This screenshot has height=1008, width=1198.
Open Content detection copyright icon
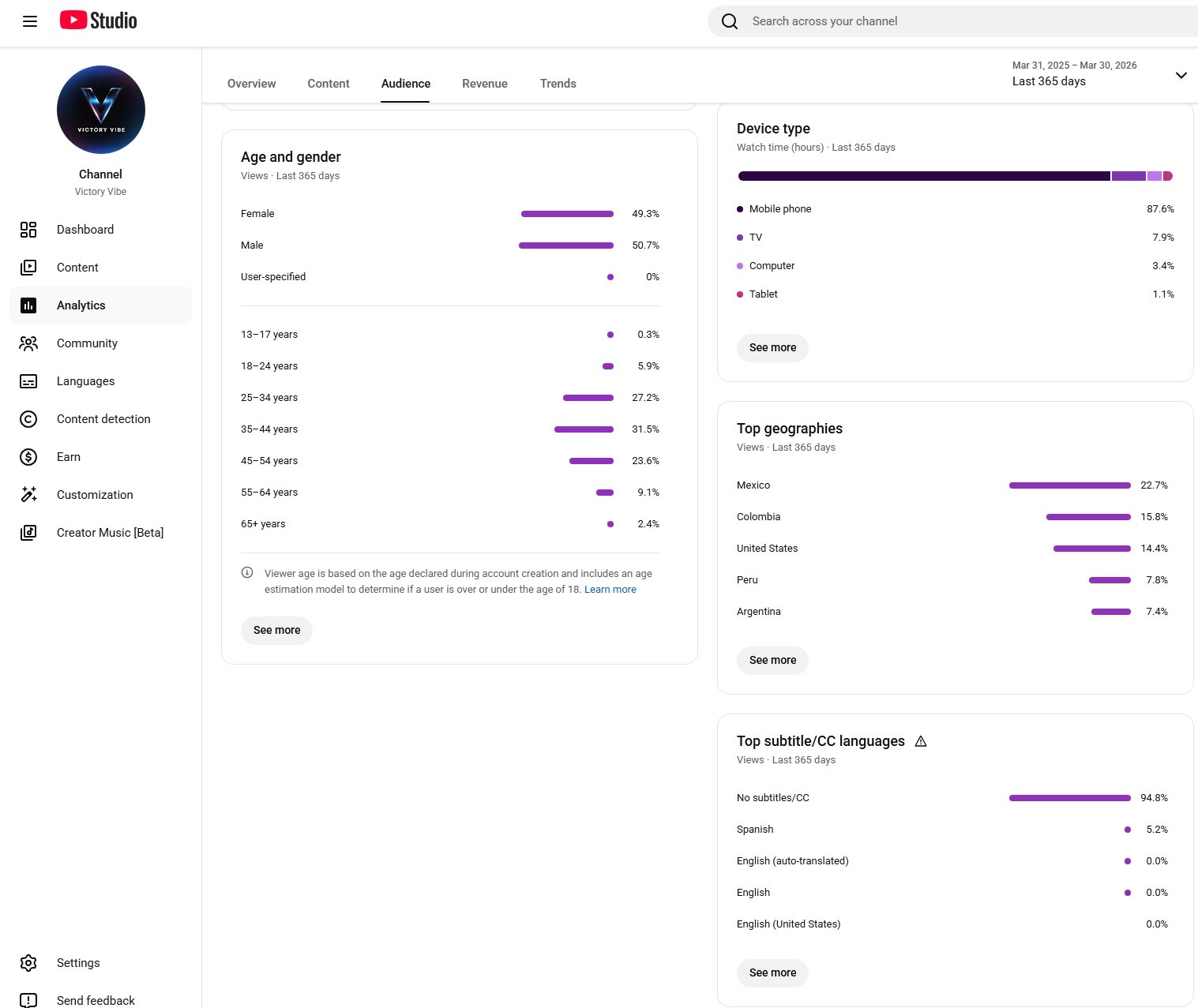click(x=28, y=419)
